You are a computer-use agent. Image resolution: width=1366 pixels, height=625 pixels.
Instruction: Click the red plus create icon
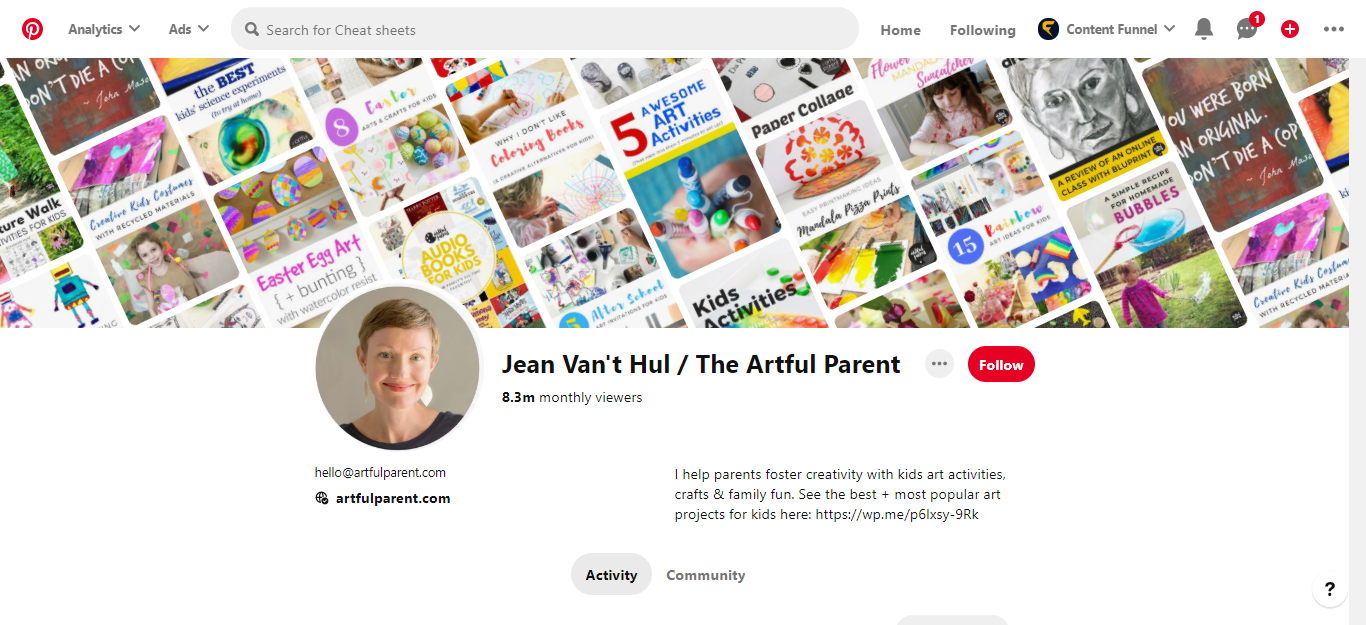click(1290, 29)
